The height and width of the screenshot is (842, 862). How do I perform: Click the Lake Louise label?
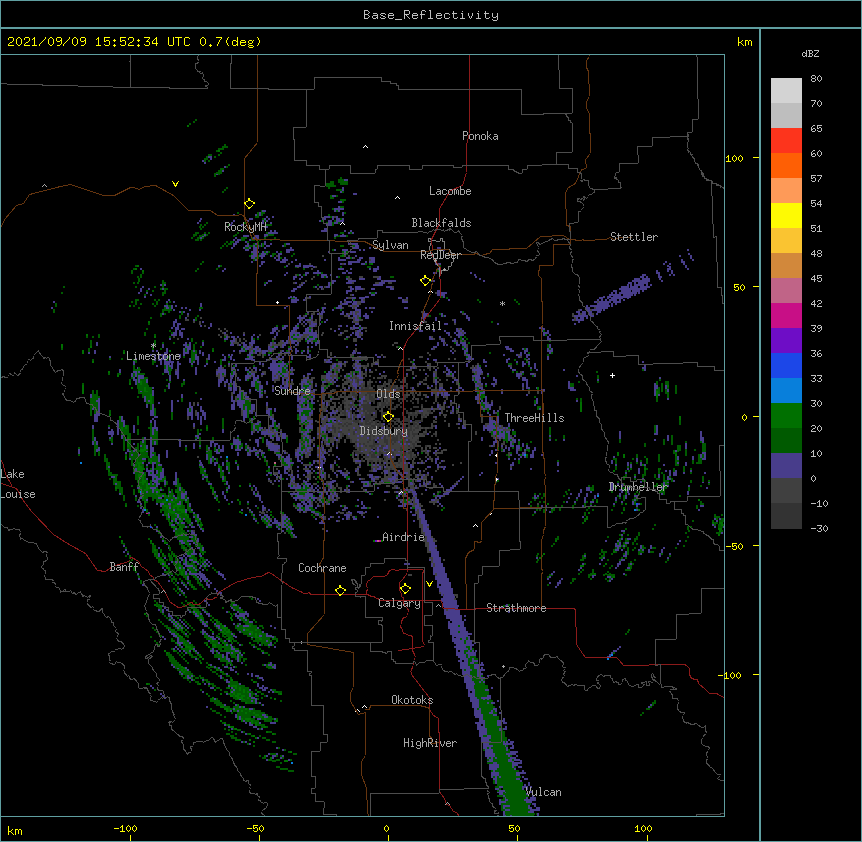[18, 484]
